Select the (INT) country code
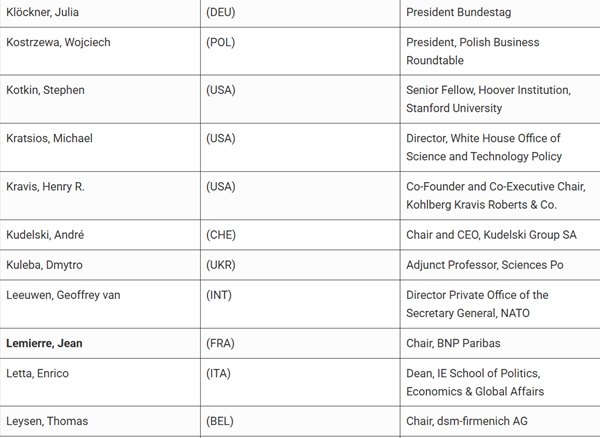Screen dimensions: 600x438 click(219, 295)
